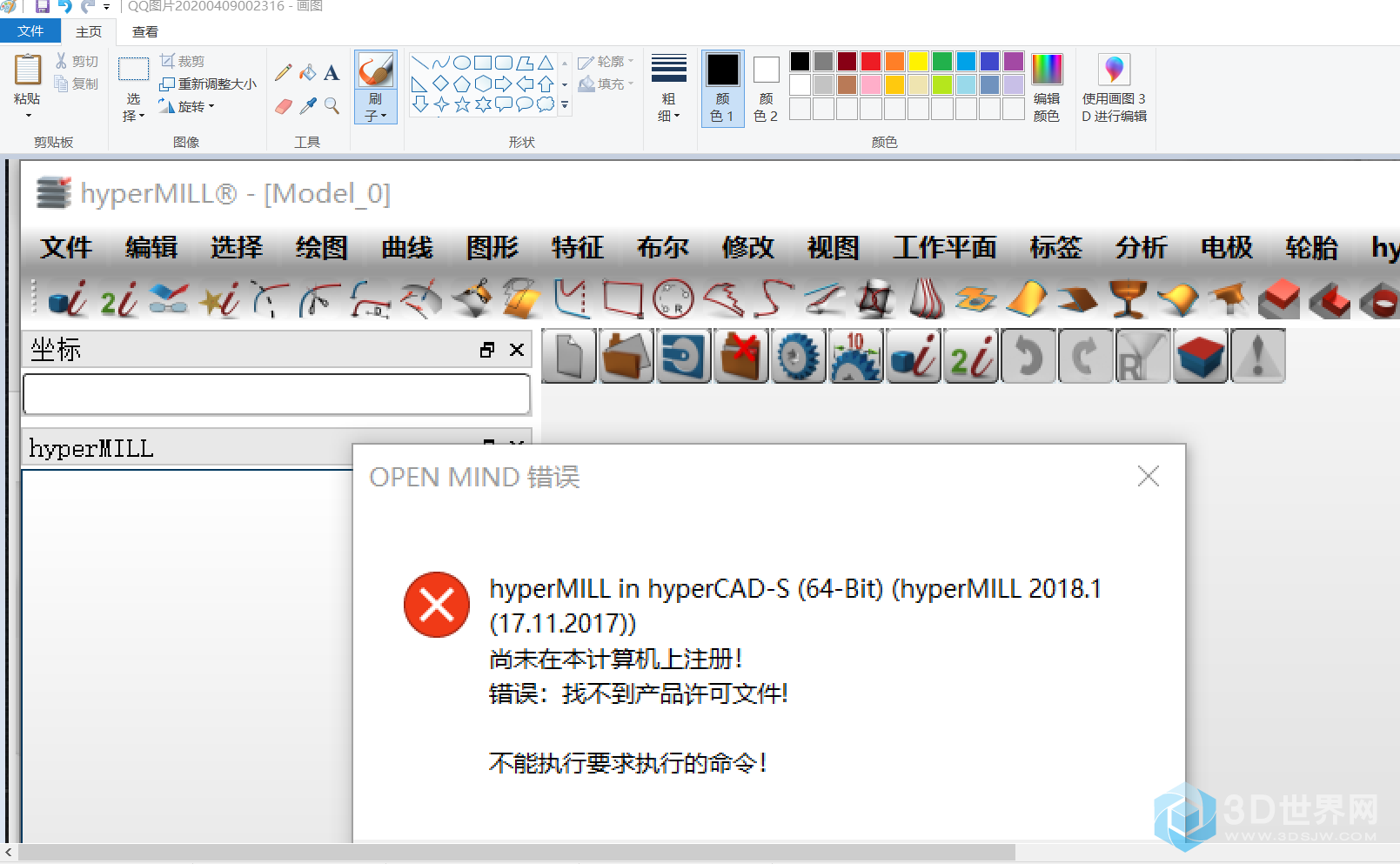Select Color 2 (颜色2) box
The height and width of the screenshot is (864, 1400).
tap(766, 89)
